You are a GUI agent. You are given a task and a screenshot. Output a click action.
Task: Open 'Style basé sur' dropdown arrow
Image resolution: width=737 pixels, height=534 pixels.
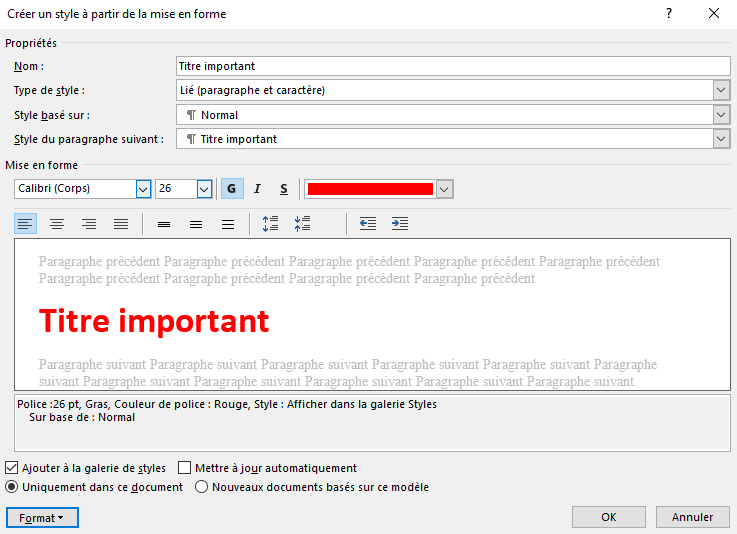click(x=721, y=115)
